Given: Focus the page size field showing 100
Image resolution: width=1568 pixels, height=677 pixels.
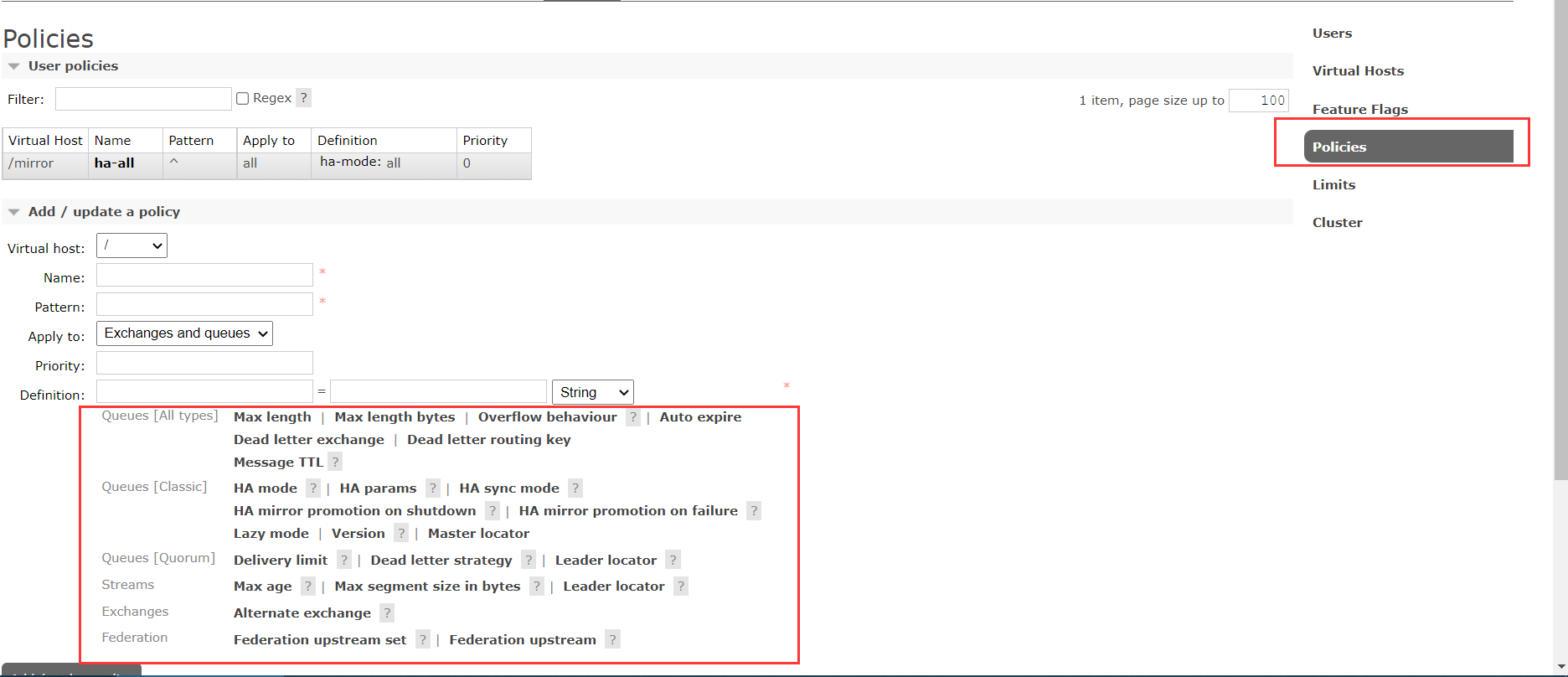Looking at the screenshot, I should click(x=1259, y=101).
